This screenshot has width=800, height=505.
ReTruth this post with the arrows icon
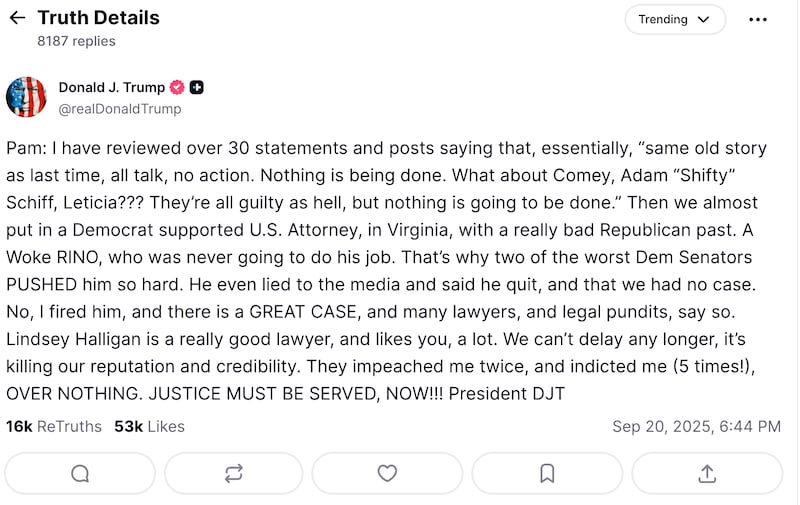tap(234, 473)
